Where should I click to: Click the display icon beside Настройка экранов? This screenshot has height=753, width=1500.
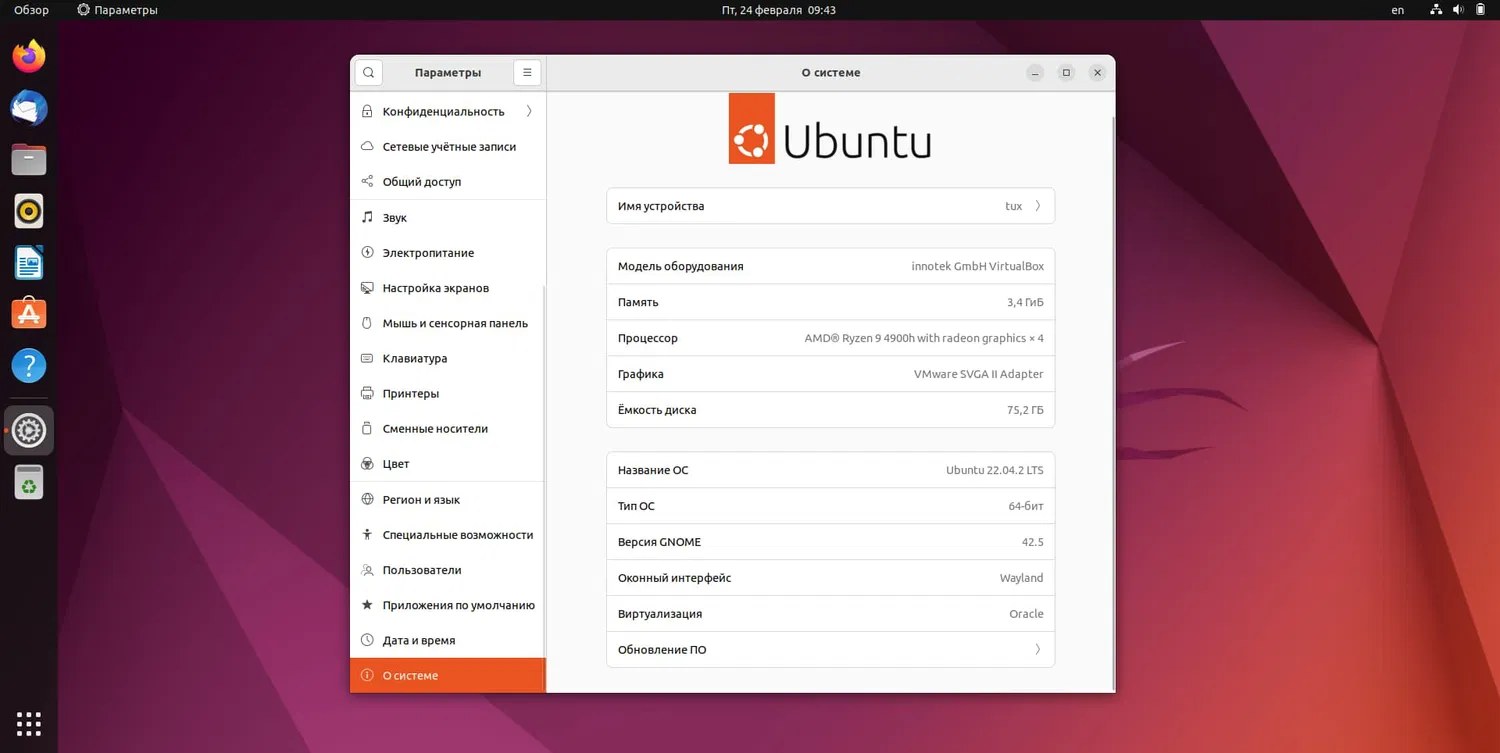tap(367, 288)
